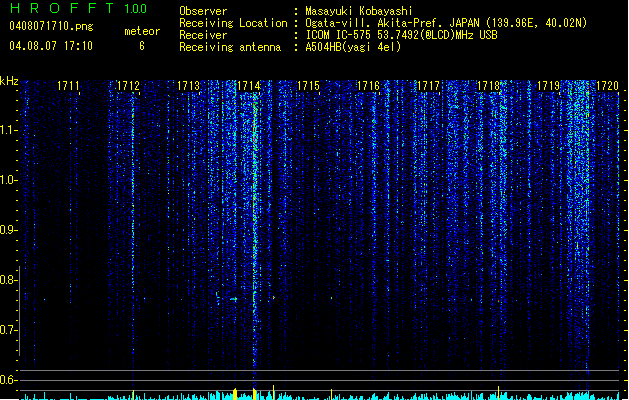Click the "Observer" field label
This screenshot has height=400, width=629.
click(203, 11)
